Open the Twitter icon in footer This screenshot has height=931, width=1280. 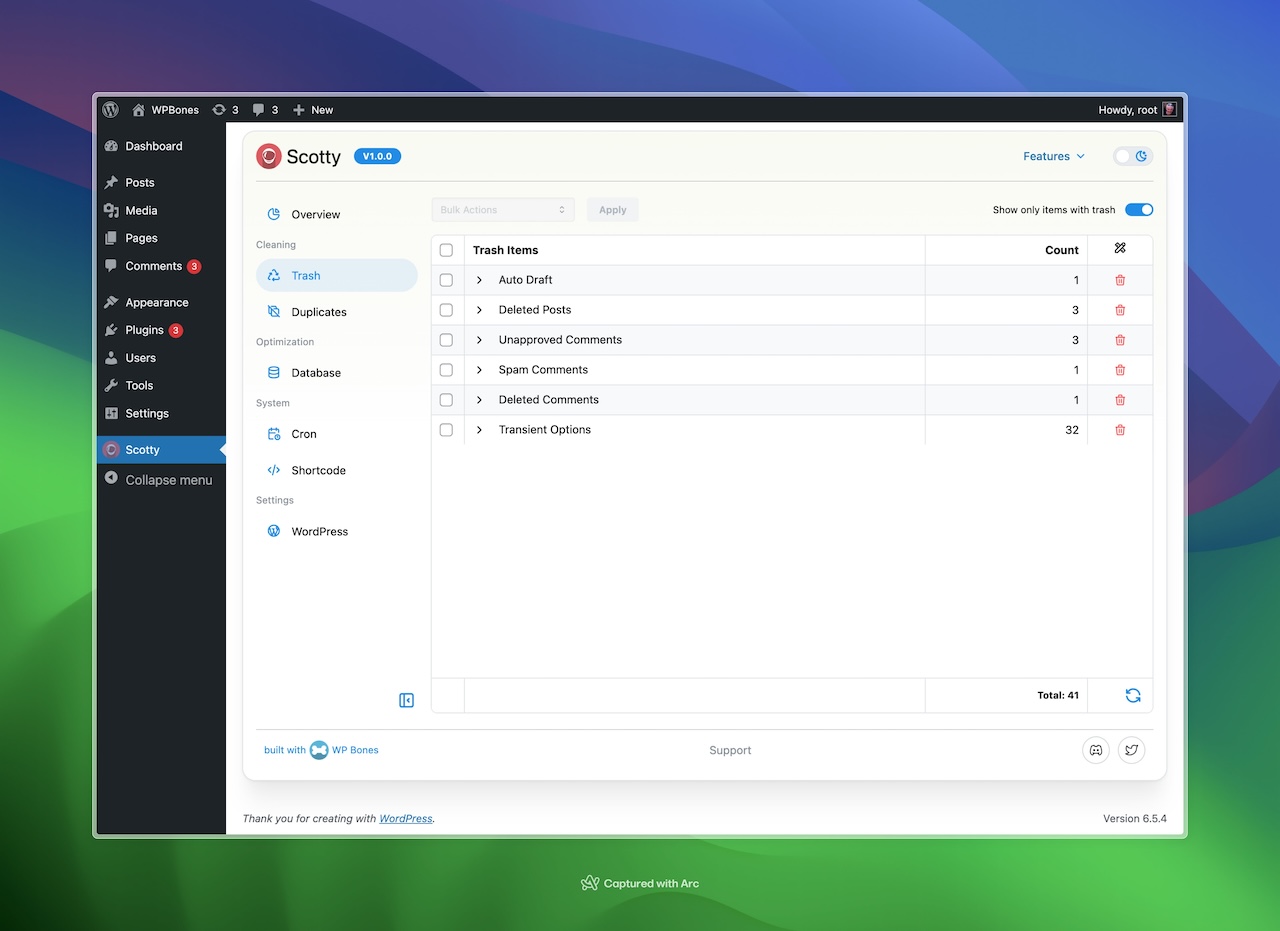[x=1131, y=750]
